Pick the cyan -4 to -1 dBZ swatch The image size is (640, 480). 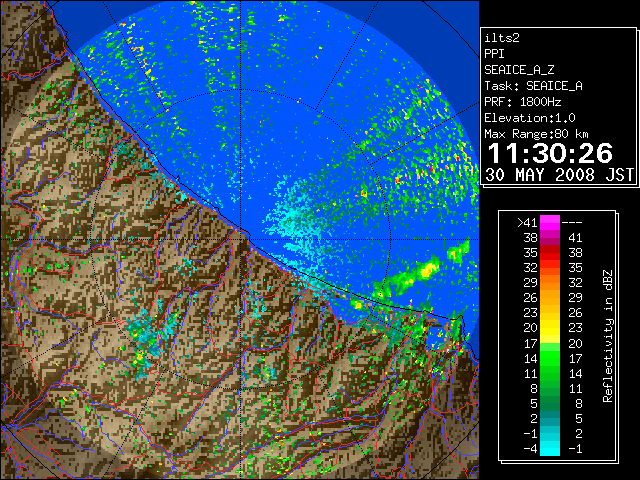point(550,448)
